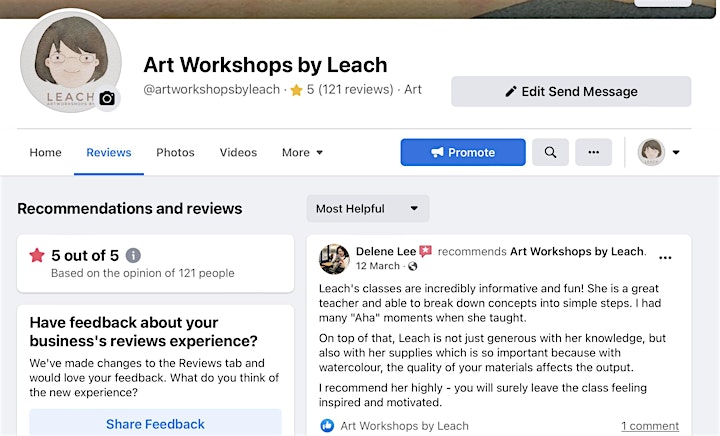Screen dimensions: 720x436
Task: Click the yellow star in the page header rating
Action: (x=296, y=90)
